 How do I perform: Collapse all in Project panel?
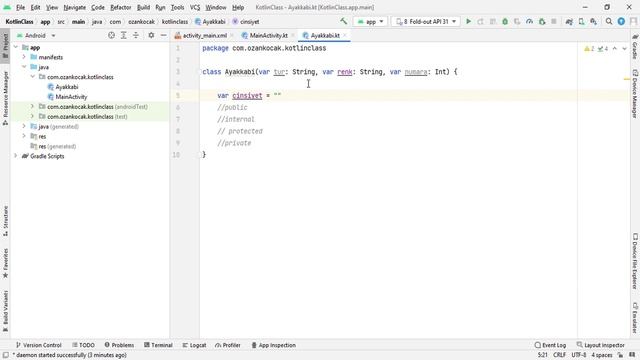coord(136,36)
